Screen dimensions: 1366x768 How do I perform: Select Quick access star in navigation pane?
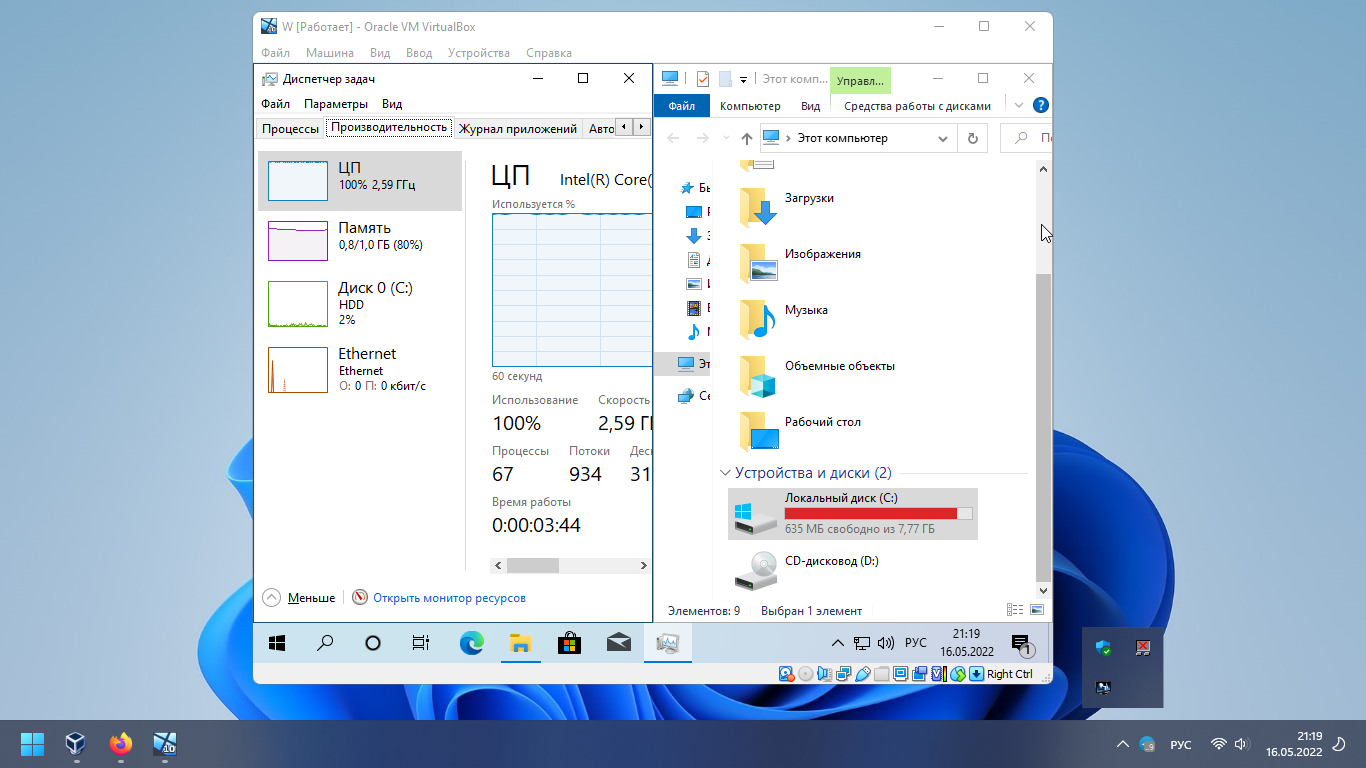point(687,187)
